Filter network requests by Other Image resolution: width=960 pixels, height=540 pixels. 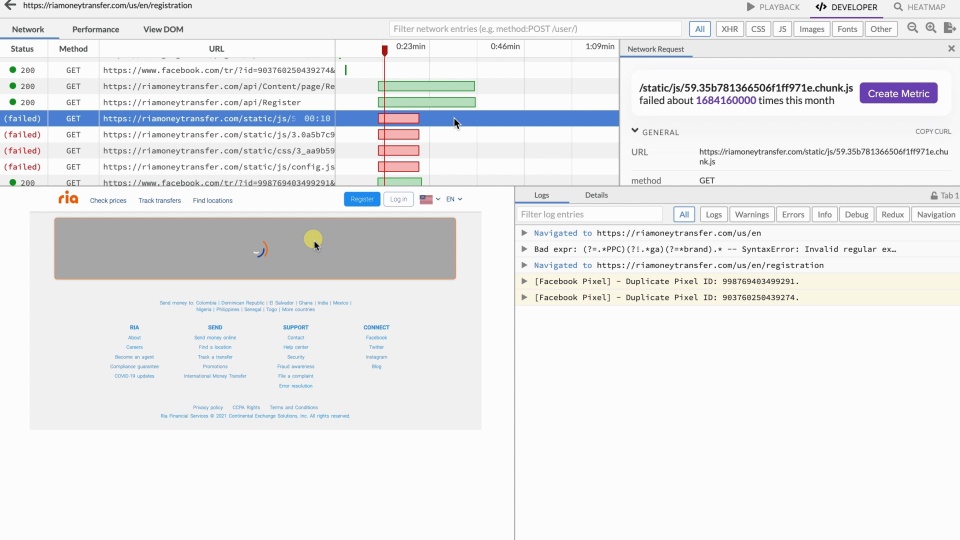click(881, 29)
